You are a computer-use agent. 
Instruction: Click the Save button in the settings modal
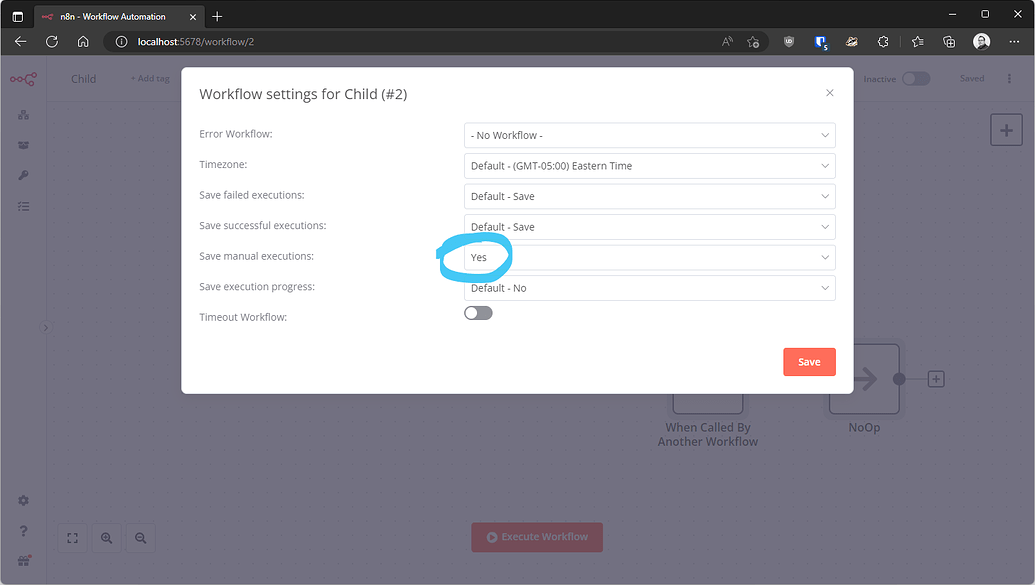click(x=809, y=361)
